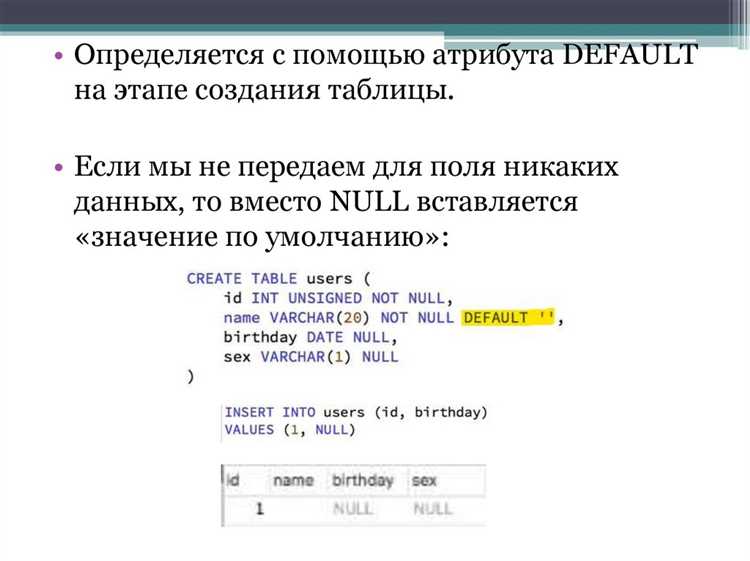Click the sex VARCHAR(1) NULL line
Image resolution: width=750 pixels, height=561 pixels.
310,356
